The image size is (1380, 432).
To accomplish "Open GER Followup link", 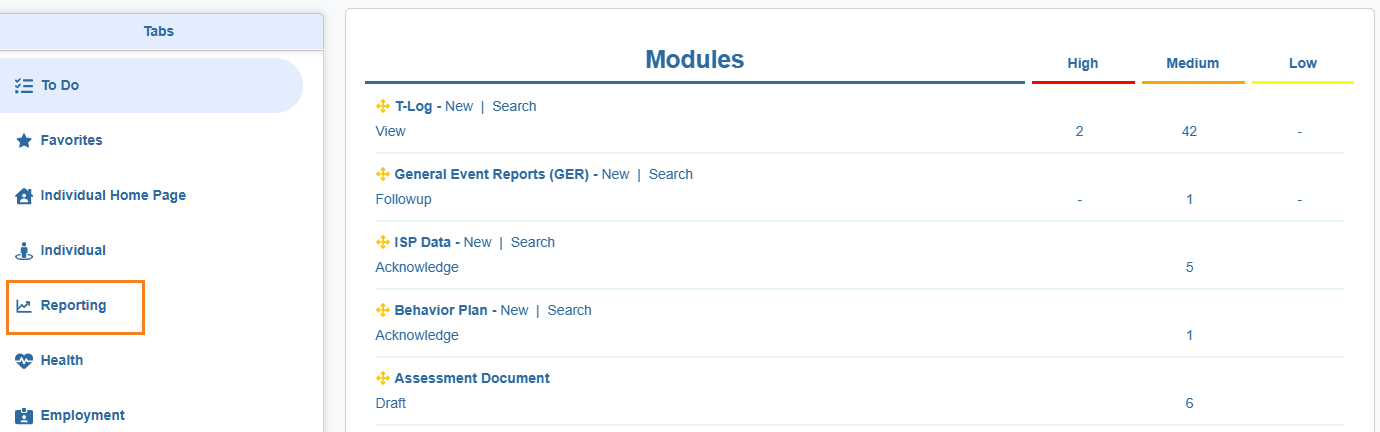I will 403,200.
